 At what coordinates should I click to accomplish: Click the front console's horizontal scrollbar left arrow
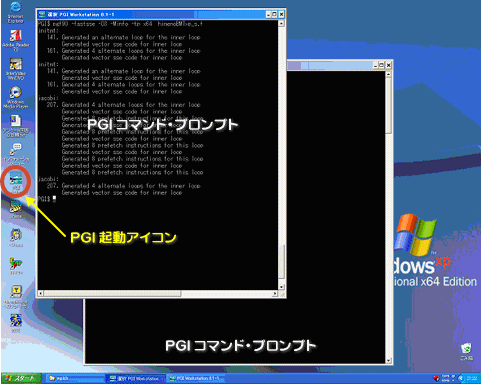coord(40,293)
